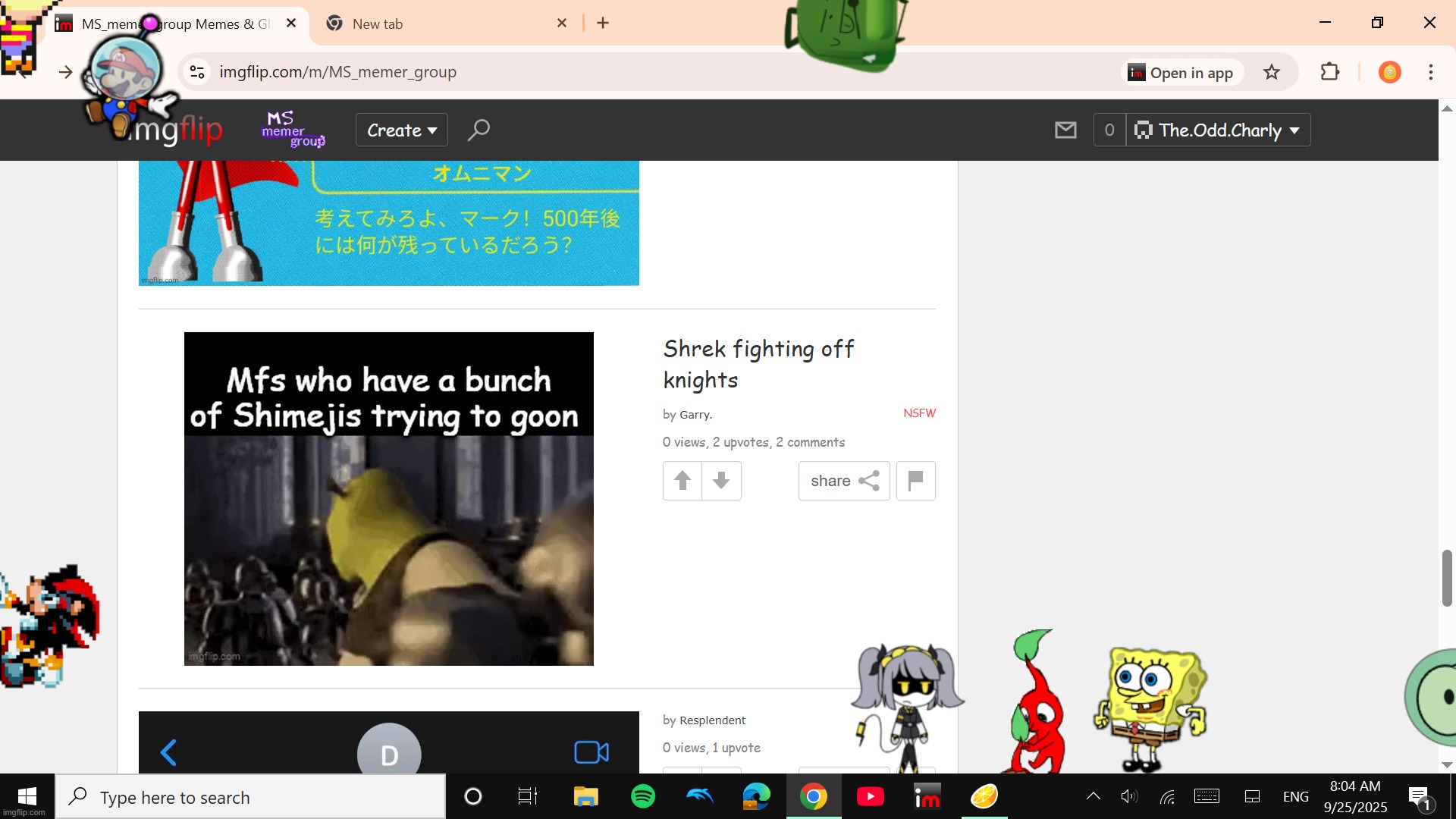The height and width of the screenshot is (819, 1456).
Task: Click the scrollbar up arrow
Action: point(1447,108)
